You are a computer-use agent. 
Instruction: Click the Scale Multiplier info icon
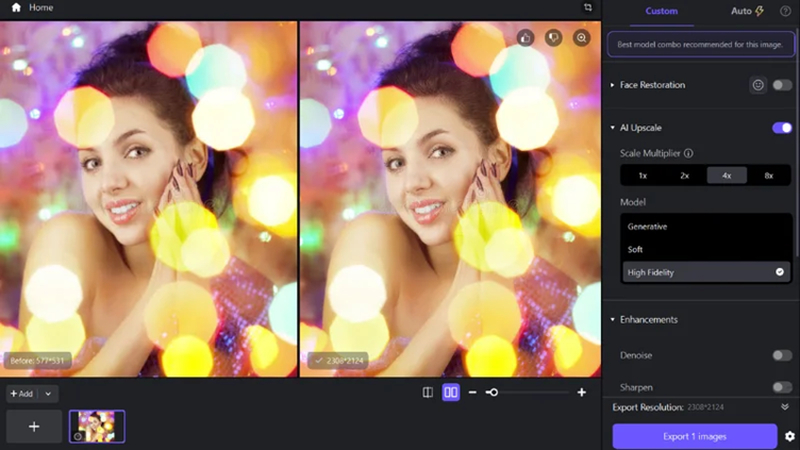[x=688, y=153]
